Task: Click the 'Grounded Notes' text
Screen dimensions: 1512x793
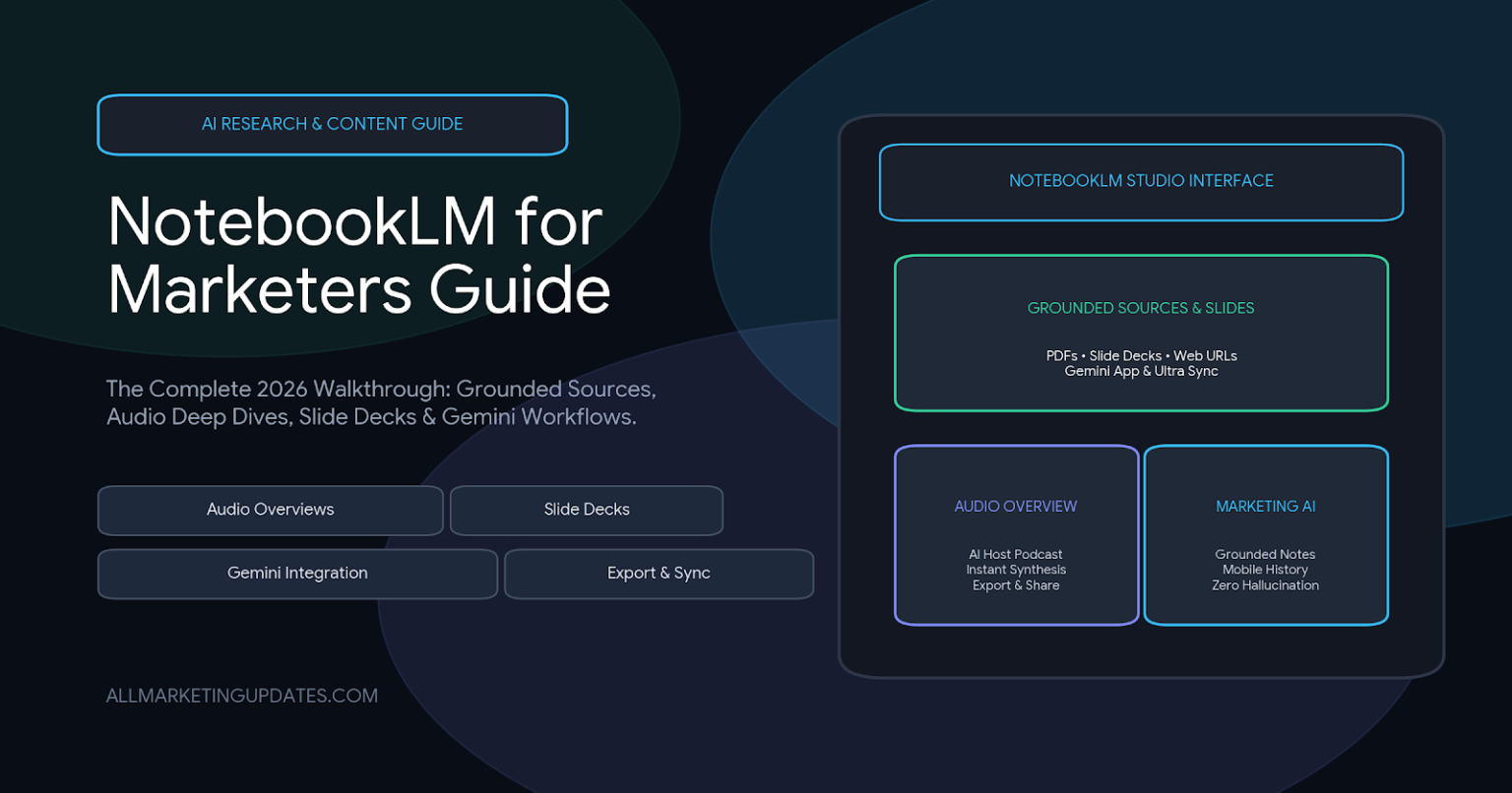Action: pos(1266,554)
